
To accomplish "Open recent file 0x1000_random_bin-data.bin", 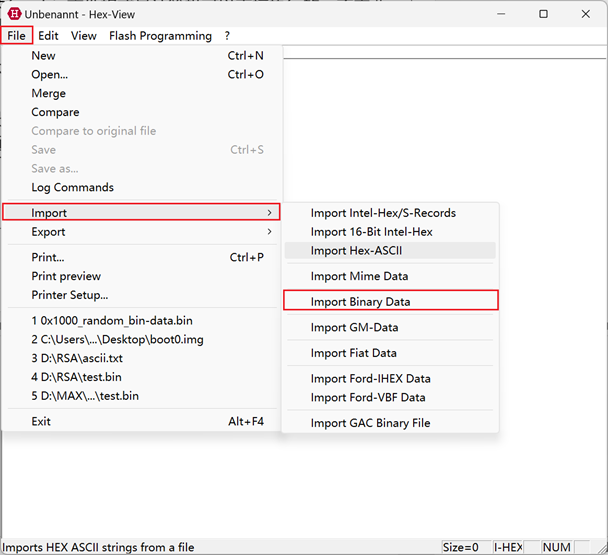I will pyautogui.click(x=111, y=321).
